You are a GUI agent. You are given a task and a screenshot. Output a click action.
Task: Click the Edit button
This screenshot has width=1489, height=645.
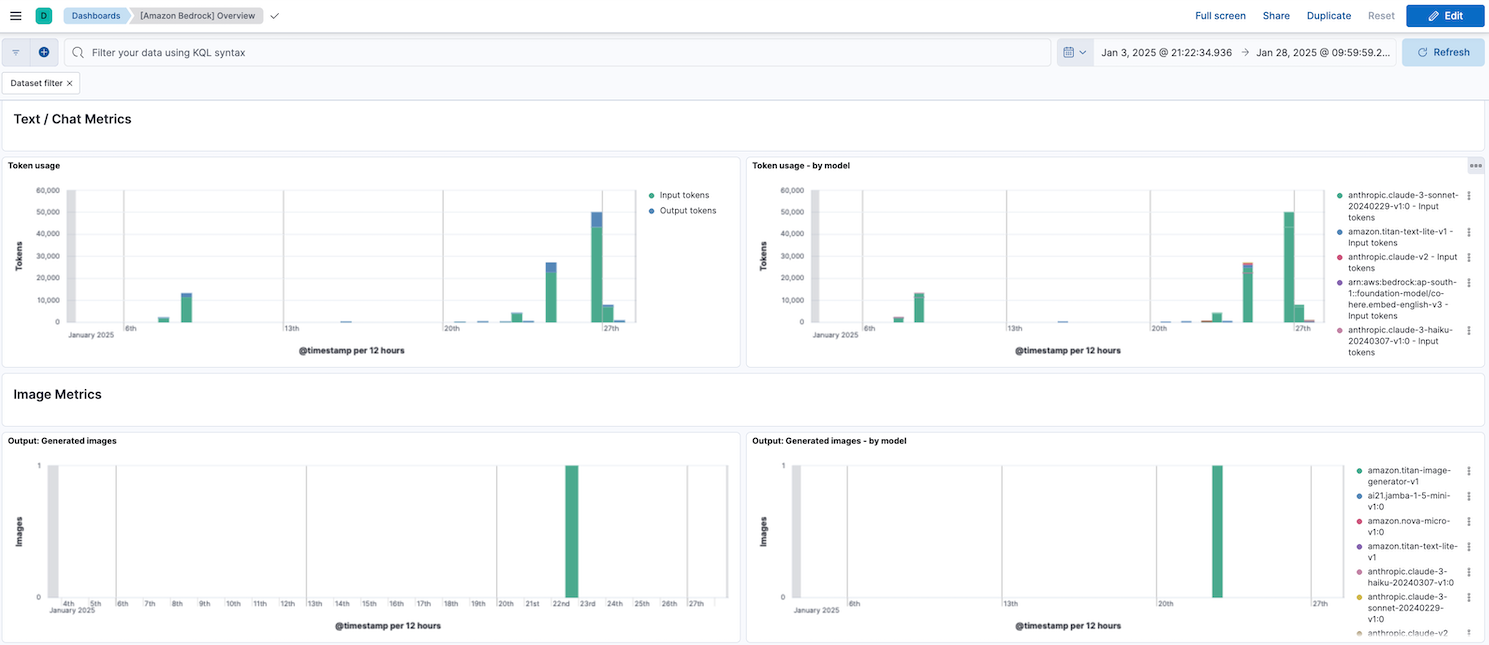1444,16
